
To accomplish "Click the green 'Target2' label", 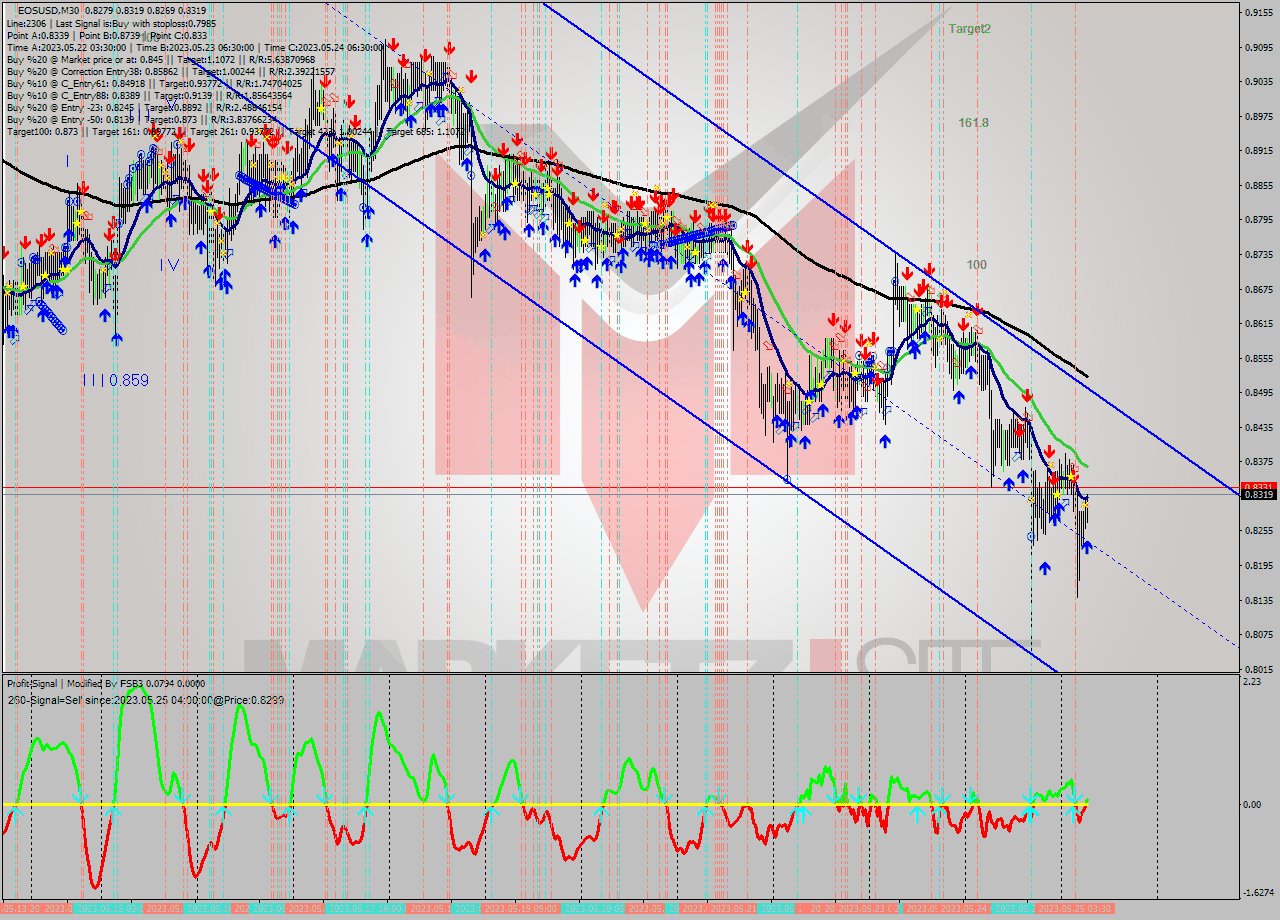I will [x=970, y=29].
